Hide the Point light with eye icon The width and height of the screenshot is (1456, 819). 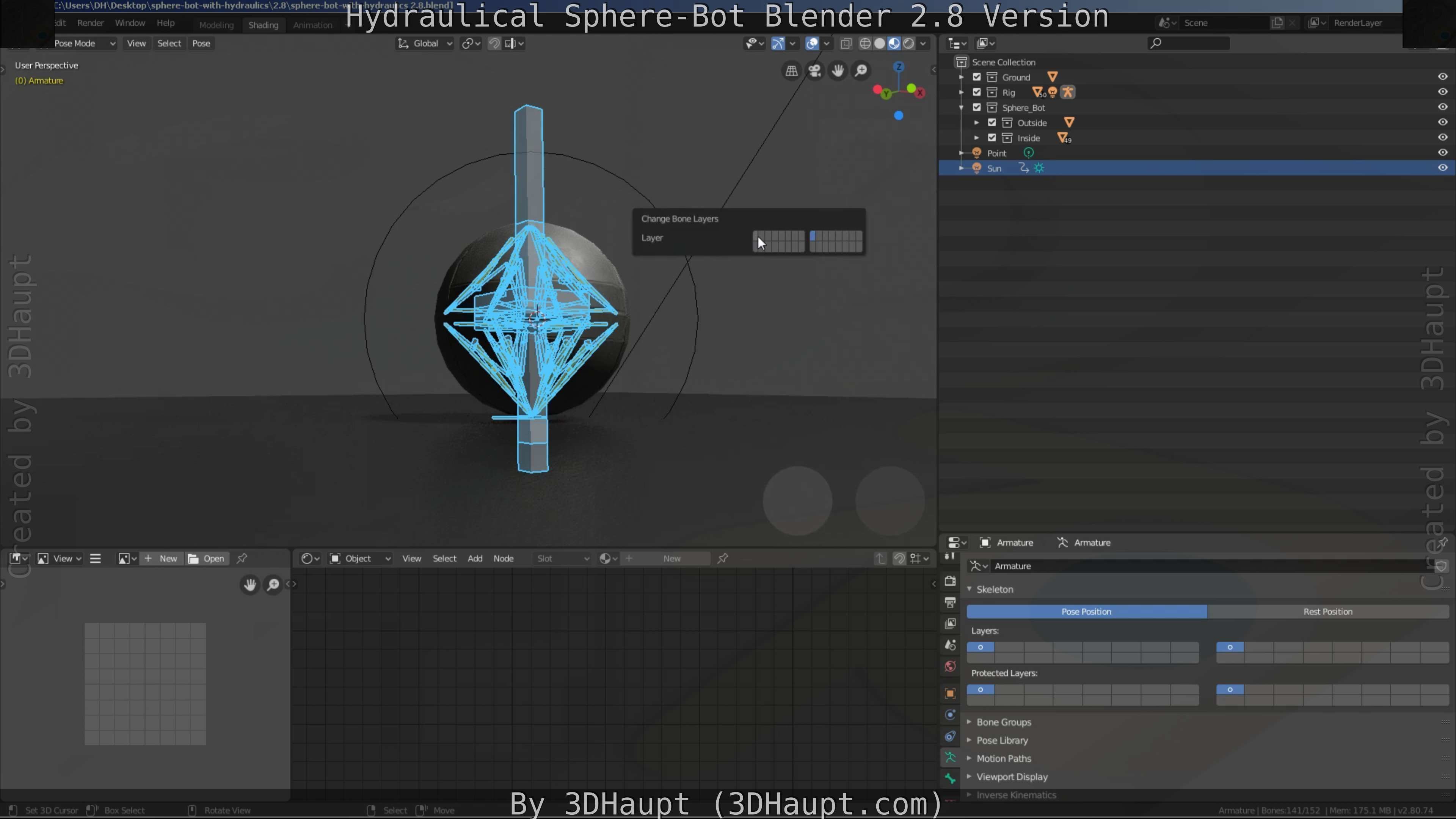point(1442,152)
